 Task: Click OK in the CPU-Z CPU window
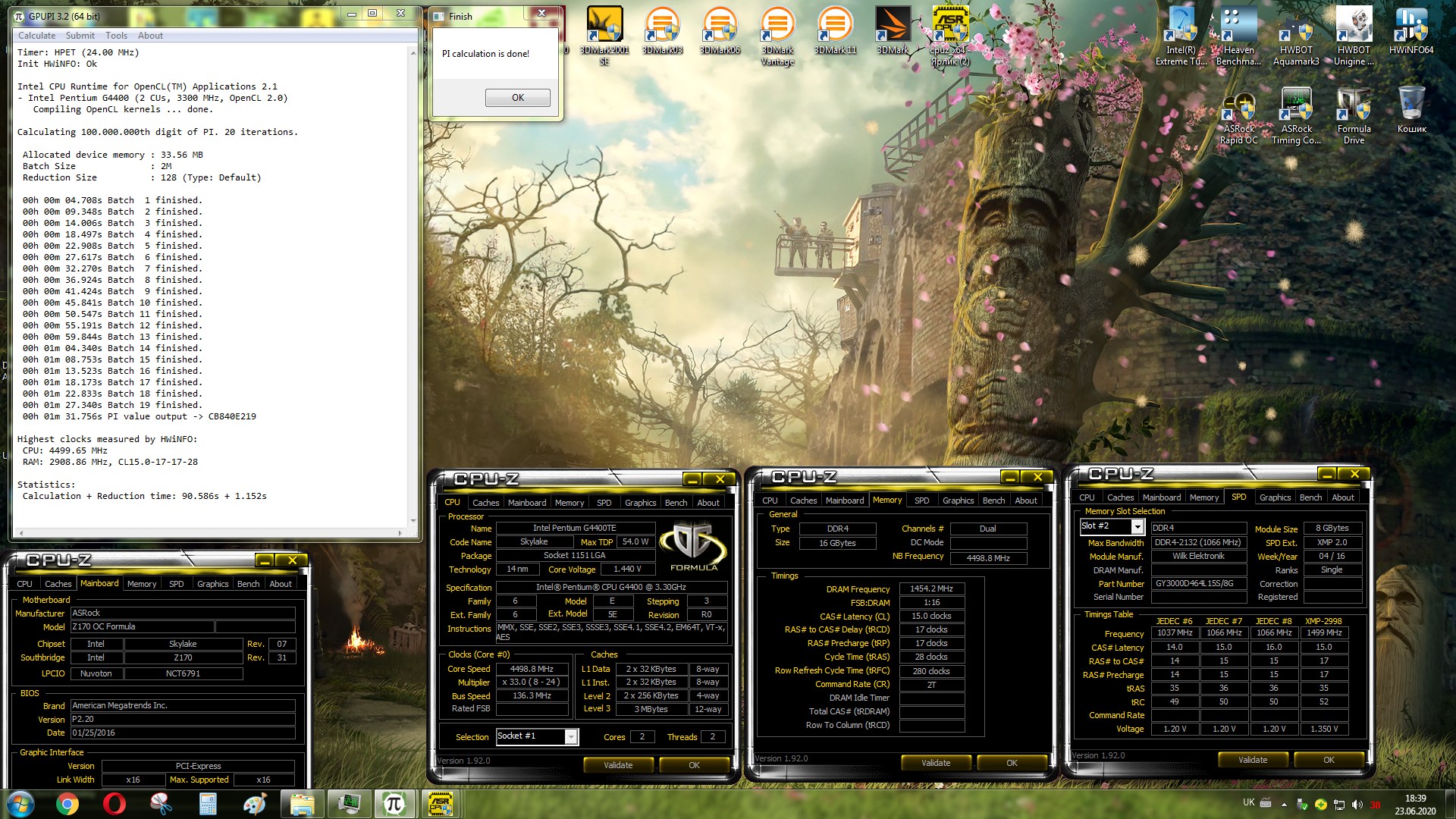(x=694, y=765)
